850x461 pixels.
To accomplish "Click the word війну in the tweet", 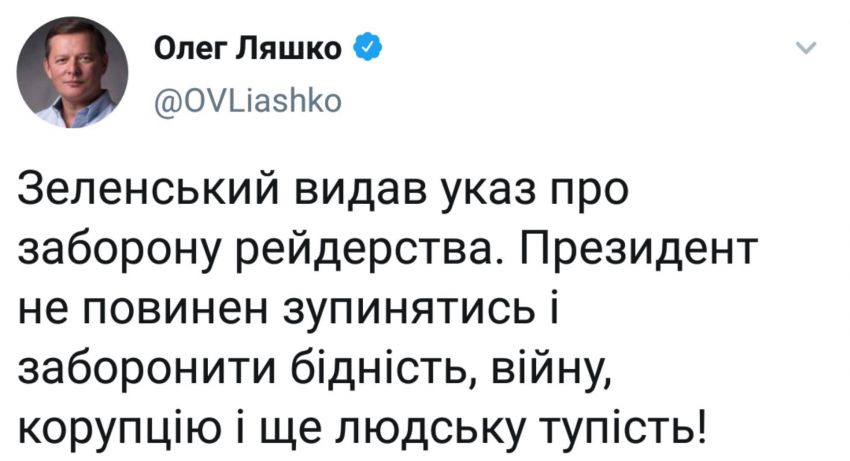I will [x=552, y=369].
